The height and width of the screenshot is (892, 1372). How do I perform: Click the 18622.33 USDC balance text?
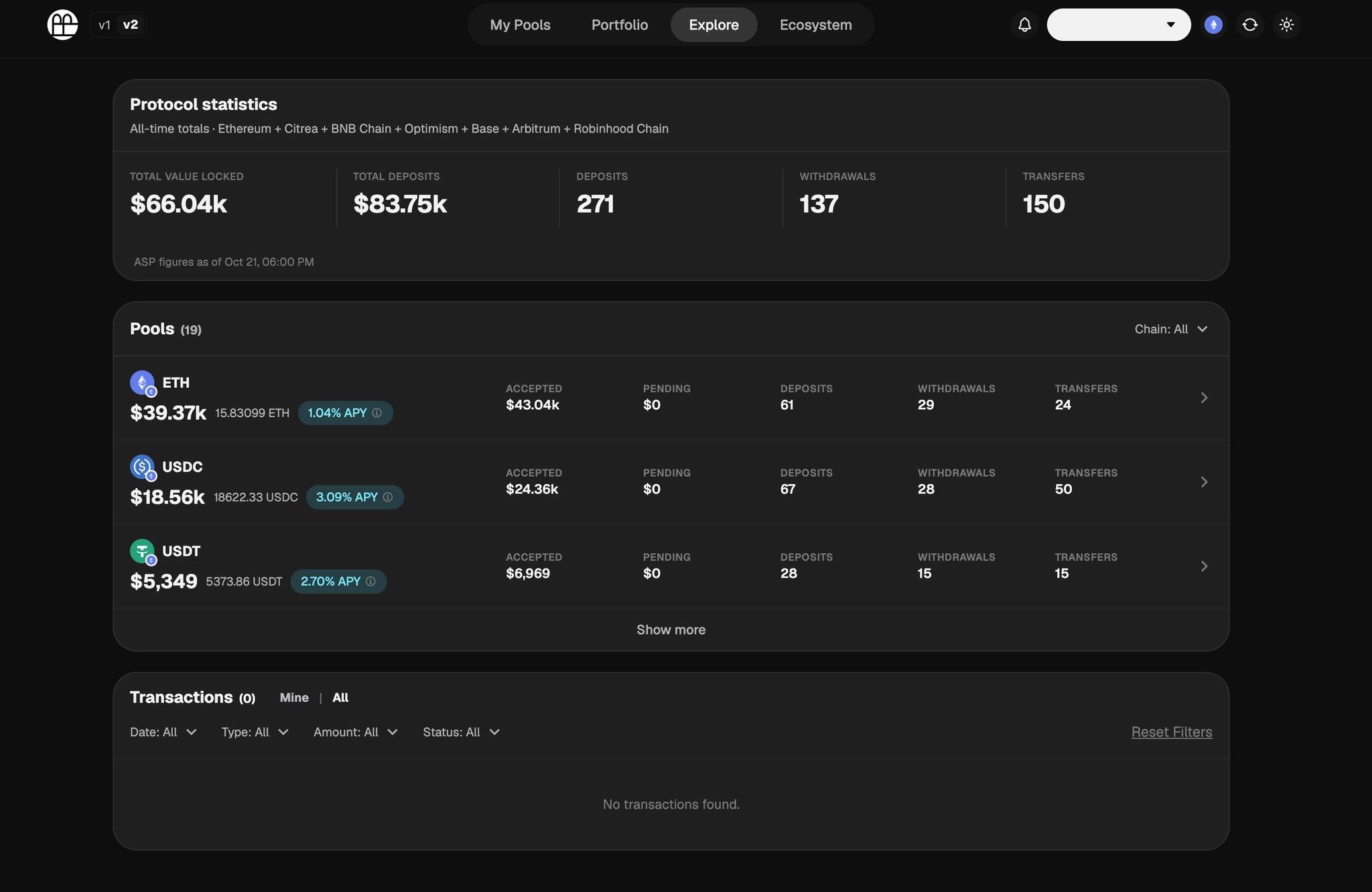tap(256, 498)
